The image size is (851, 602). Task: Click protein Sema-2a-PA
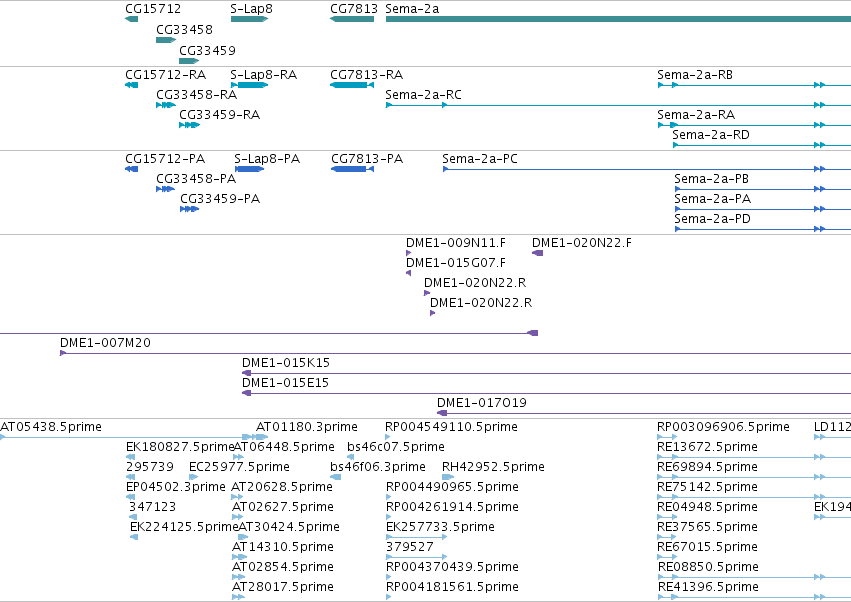tap(713, 199)
